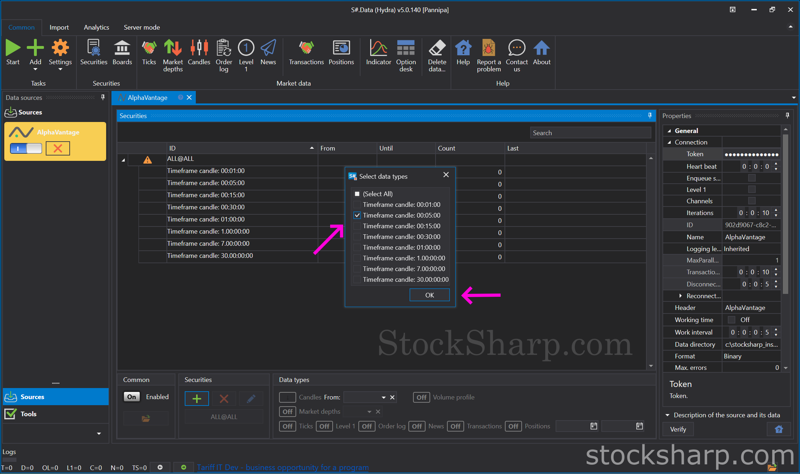Image resolution: width=800 pixels, height=474 pixels.
Task: Open the Candles market data tool
Action: point(199,49)
